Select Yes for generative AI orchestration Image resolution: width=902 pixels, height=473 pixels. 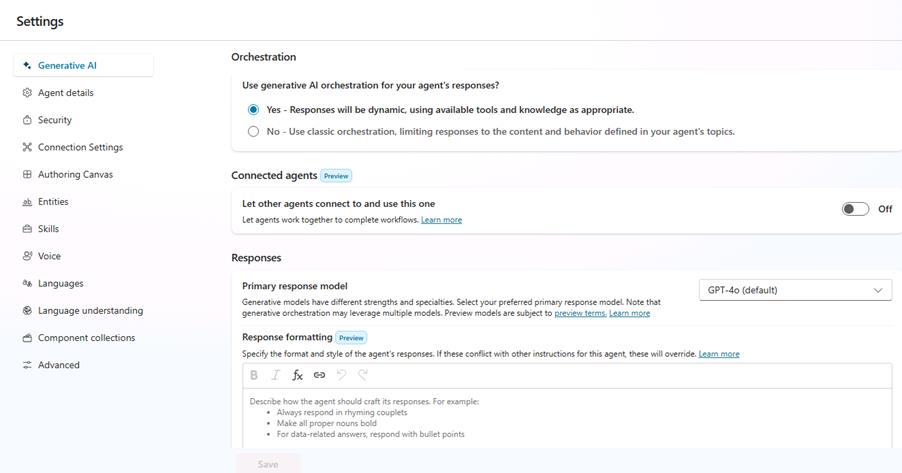(x=253, y=109)
